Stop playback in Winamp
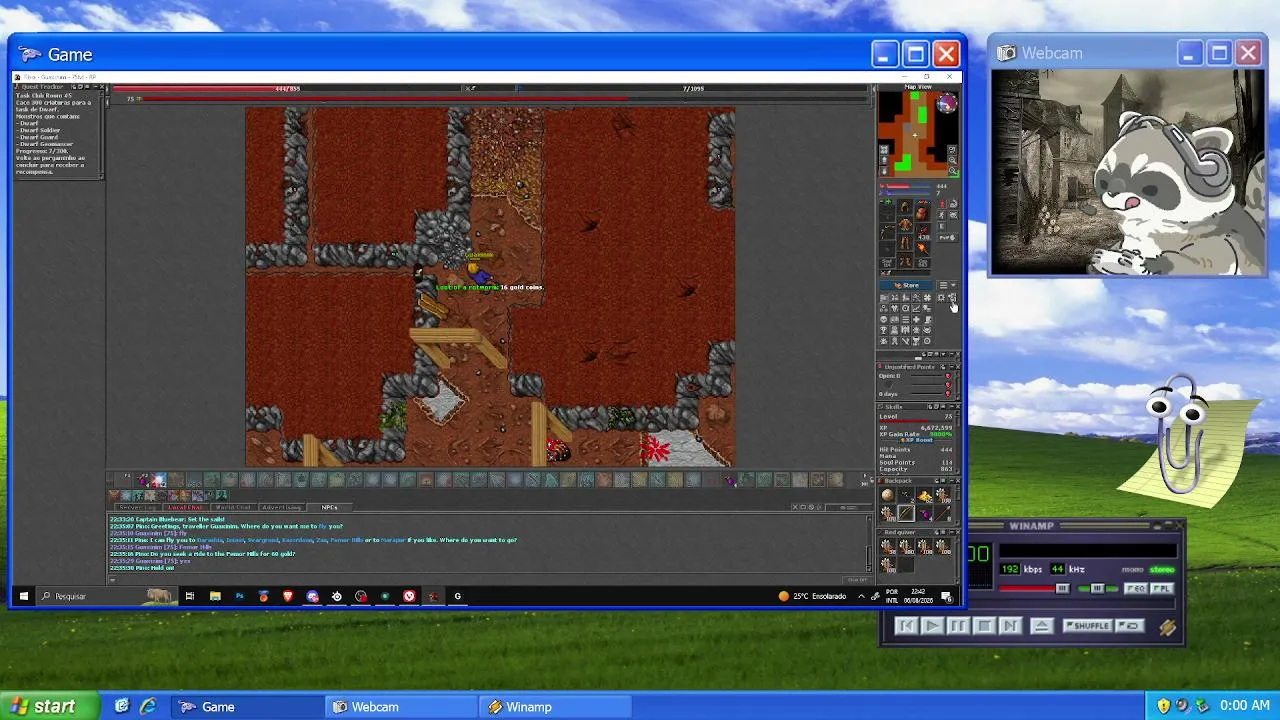The width and height of the screenshot is (1280, 720). [x=985, y=626]
